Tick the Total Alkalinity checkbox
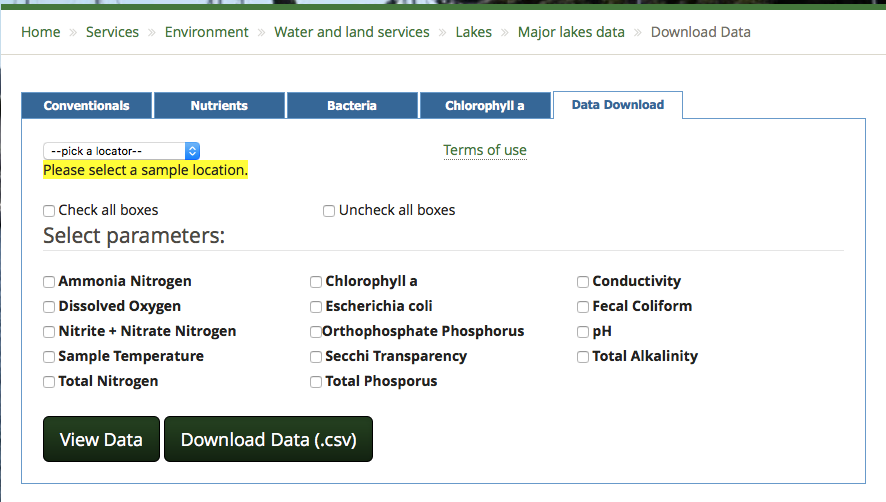This screenshot has width=886, height=502. [583, 357]
